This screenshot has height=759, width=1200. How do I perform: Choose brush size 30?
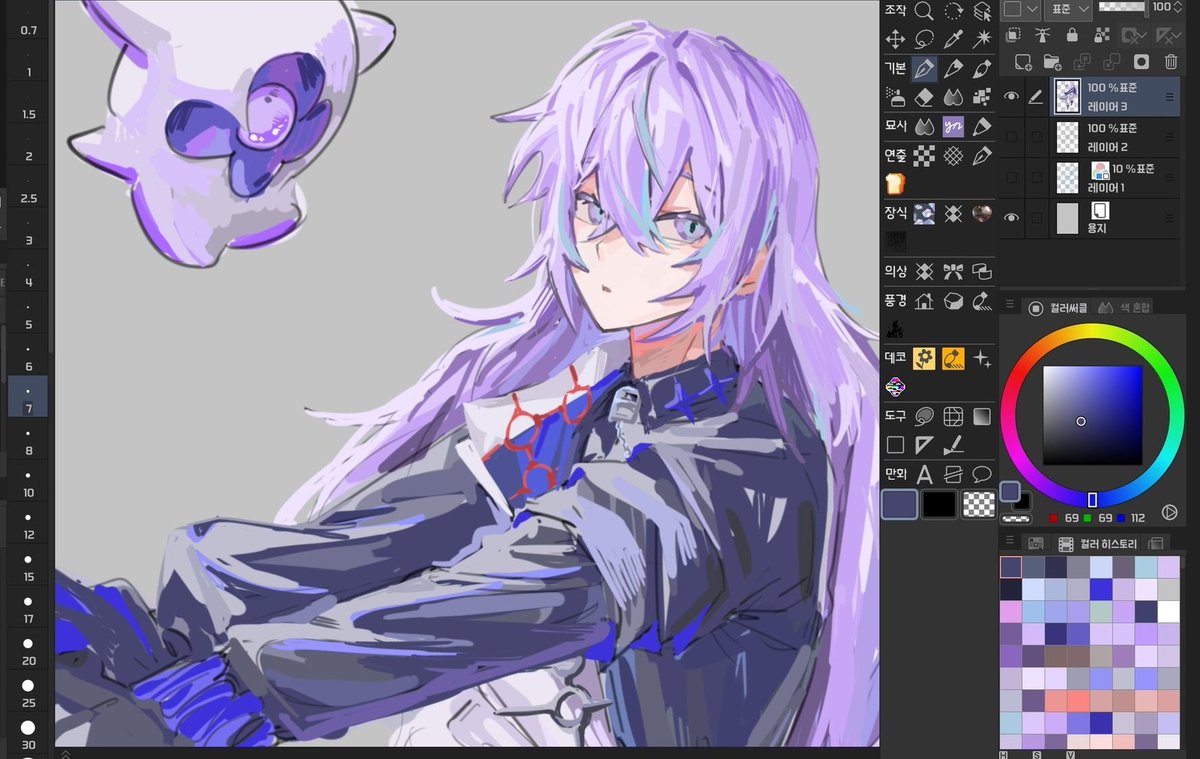click(x=28, y=733)
